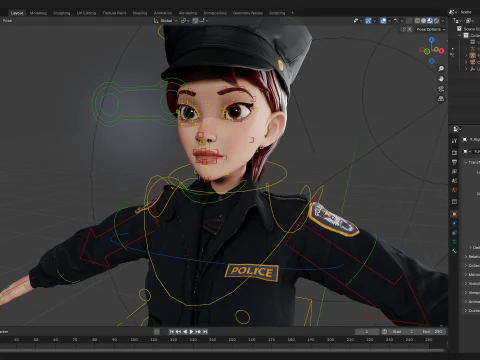The image size is (480, 360).
Task: Toggle snapping magnet button
Action: click(195, 21)
